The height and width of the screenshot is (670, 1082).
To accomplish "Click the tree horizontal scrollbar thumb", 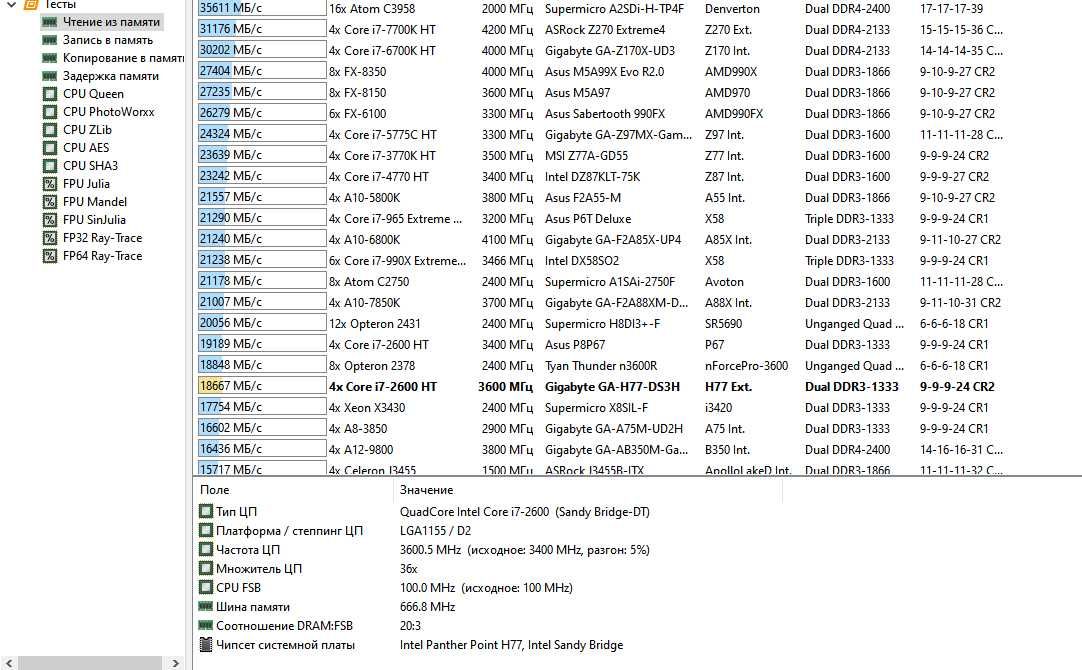I will point(89,663).
